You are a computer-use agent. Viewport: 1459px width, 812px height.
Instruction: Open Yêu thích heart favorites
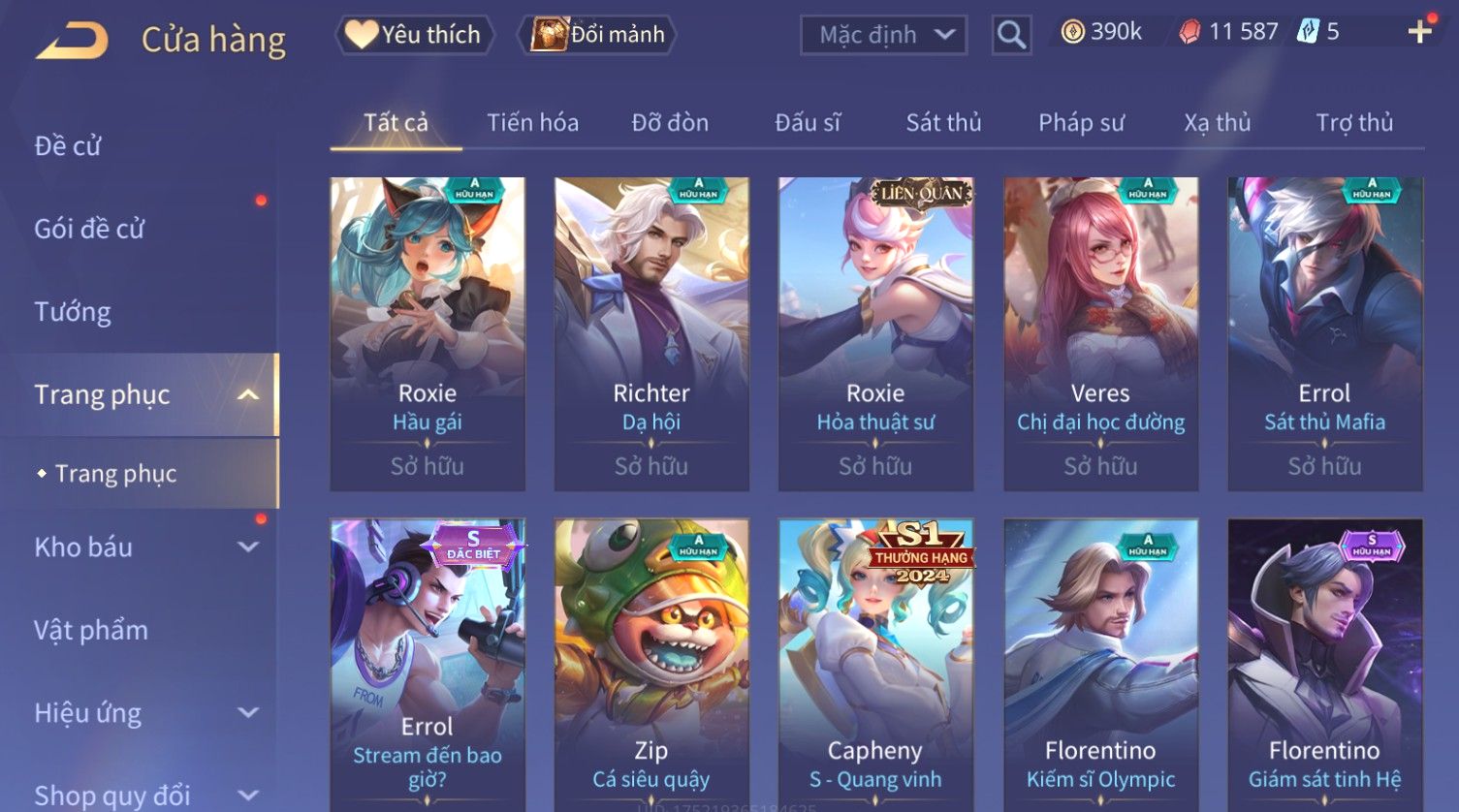point(415,35)
